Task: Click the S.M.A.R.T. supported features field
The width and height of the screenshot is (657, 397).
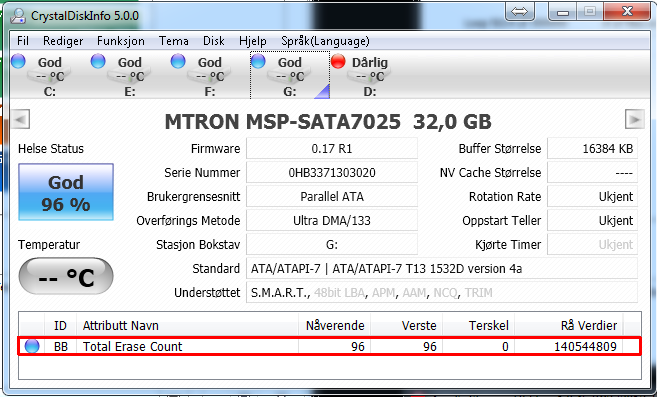Action: [x=442, y=292]
